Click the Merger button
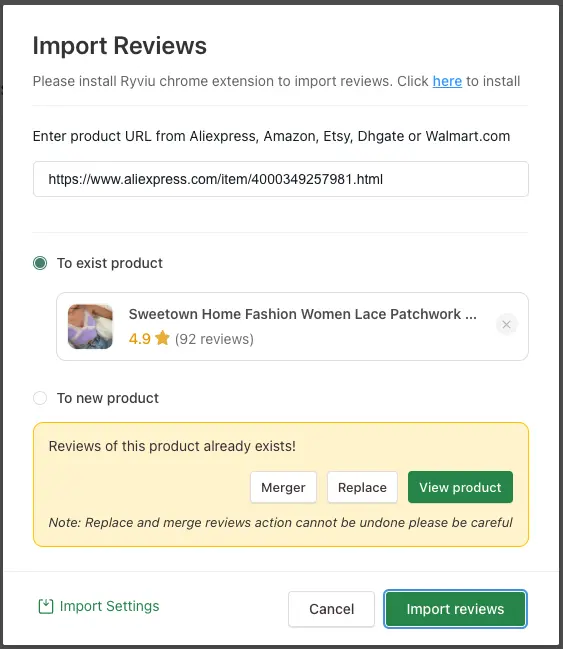 coord(283,487)
